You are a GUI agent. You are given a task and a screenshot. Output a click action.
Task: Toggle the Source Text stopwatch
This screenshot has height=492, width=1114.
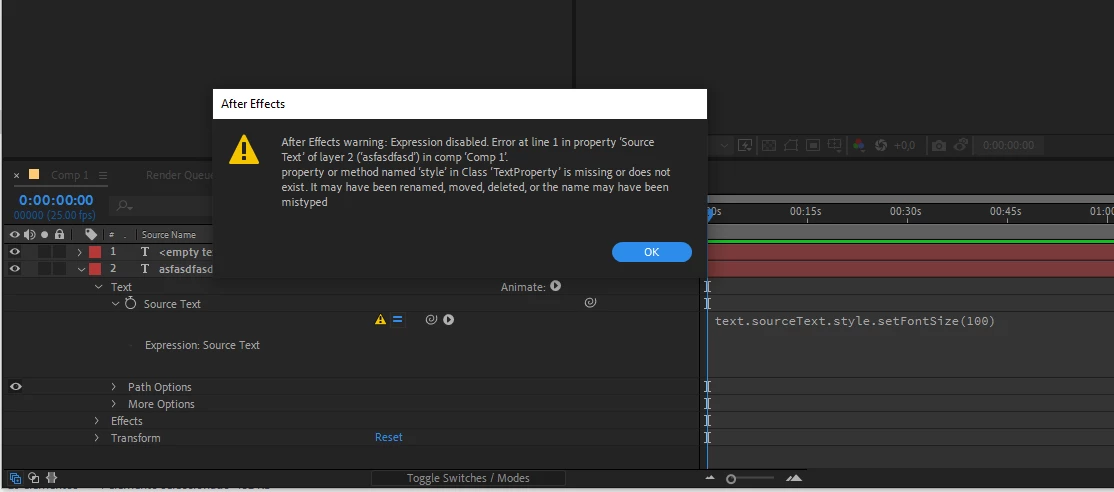click(x=130, y=303)
